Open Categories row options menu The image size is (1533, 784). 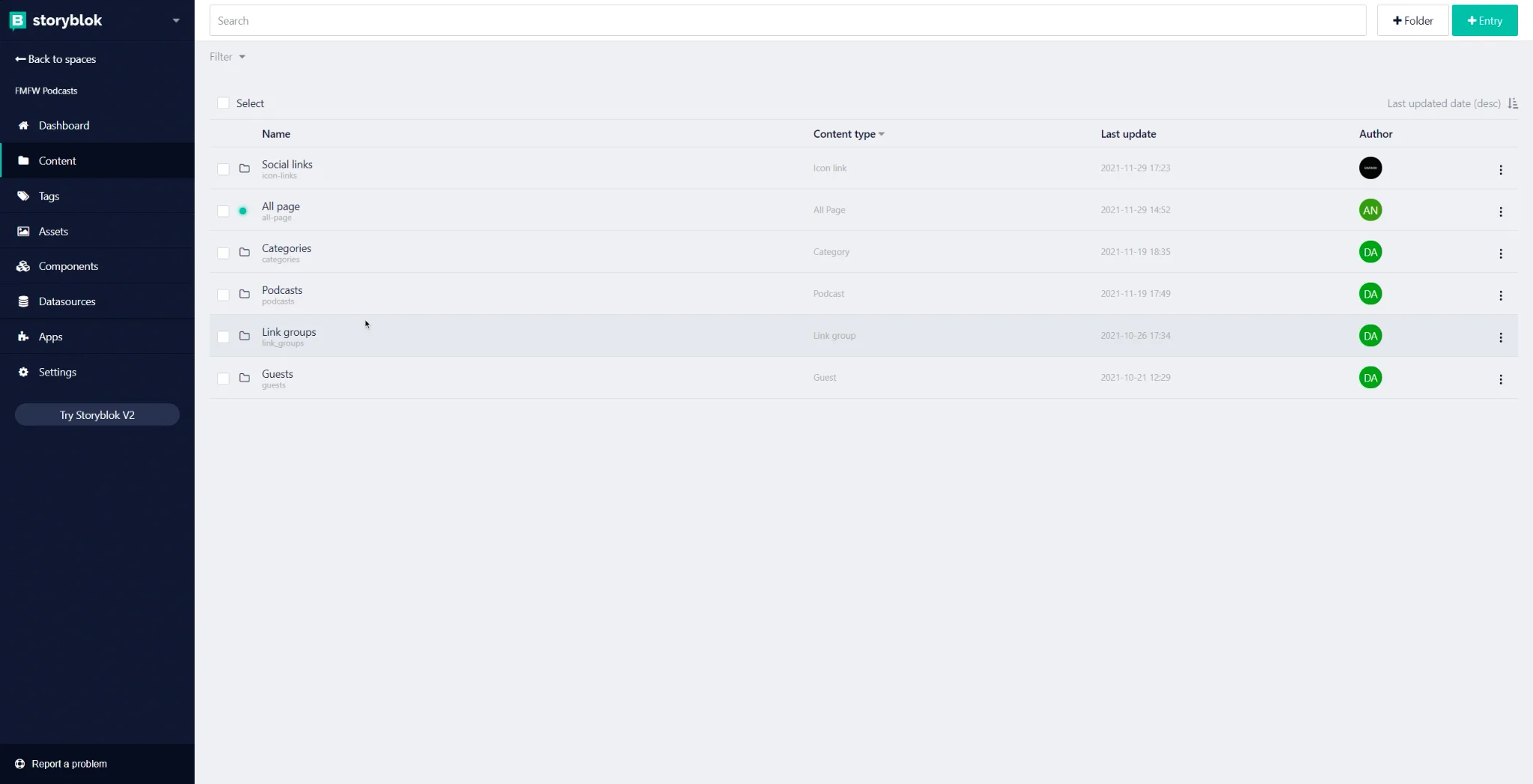[1500, 254]
